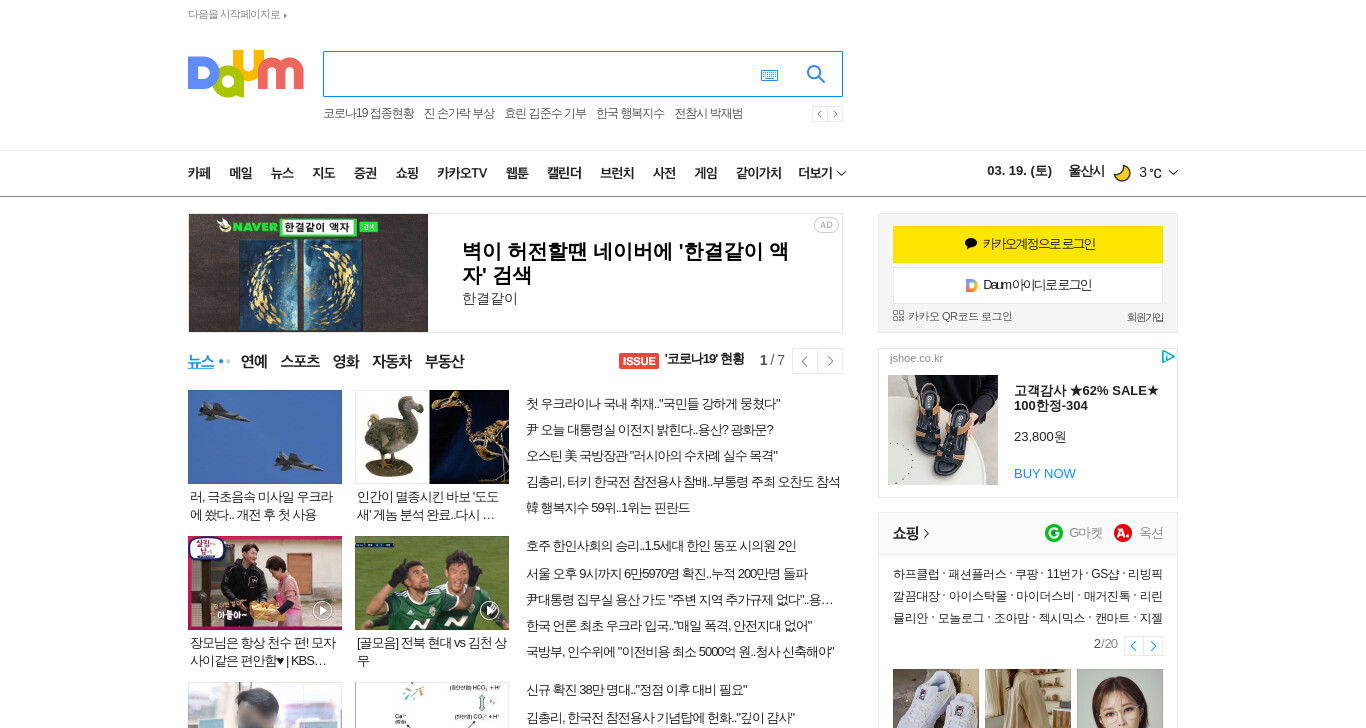Click BUY NOW in sandal ad
The height and width of the screenshot is (728, 1366).
click(1045, 473)
